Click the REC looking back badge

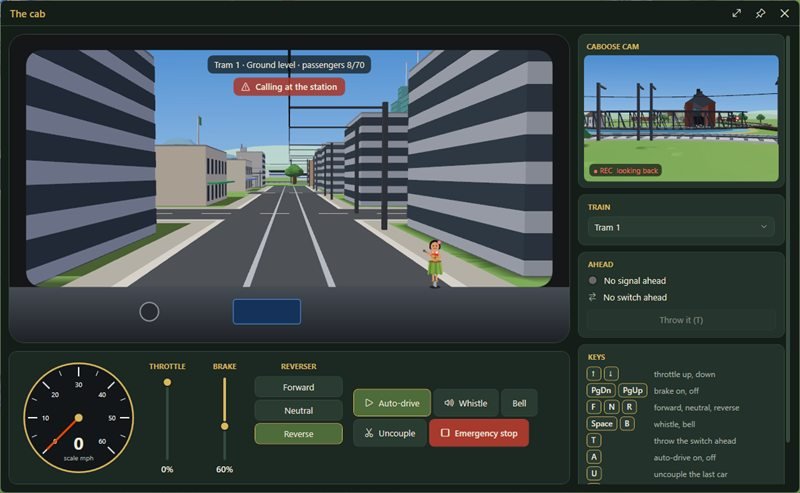click(626, 170)
